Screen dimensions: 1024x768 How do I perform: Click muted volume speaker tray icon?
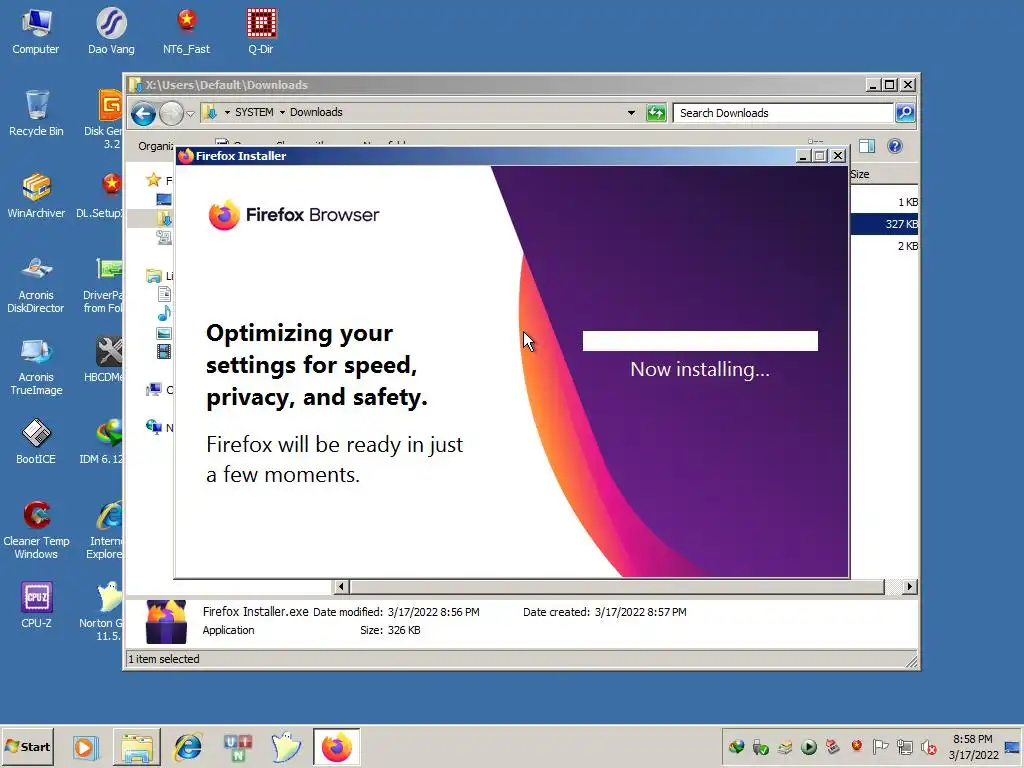click(928, 746)
